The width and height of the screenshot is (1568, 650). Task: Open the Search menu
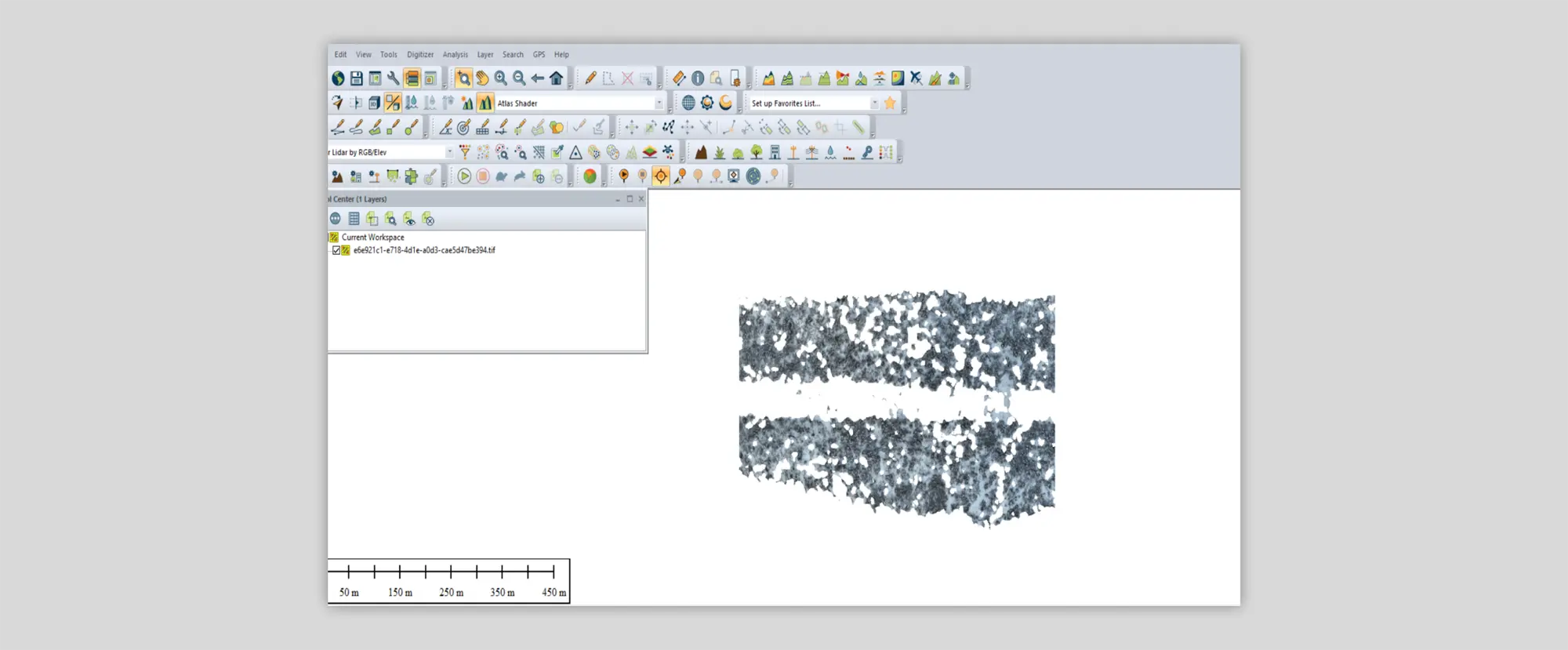(x=513, y=55)
